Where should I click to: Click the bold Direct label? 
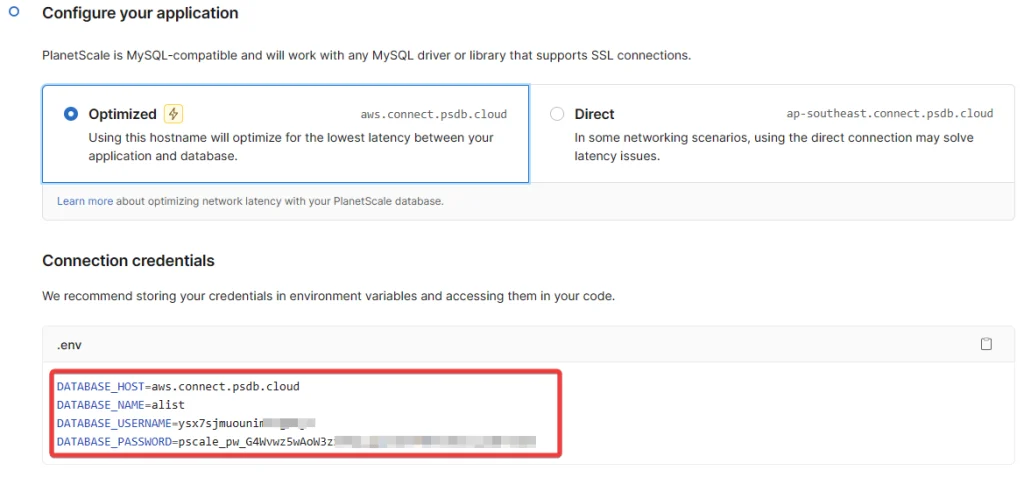[594, 114]
